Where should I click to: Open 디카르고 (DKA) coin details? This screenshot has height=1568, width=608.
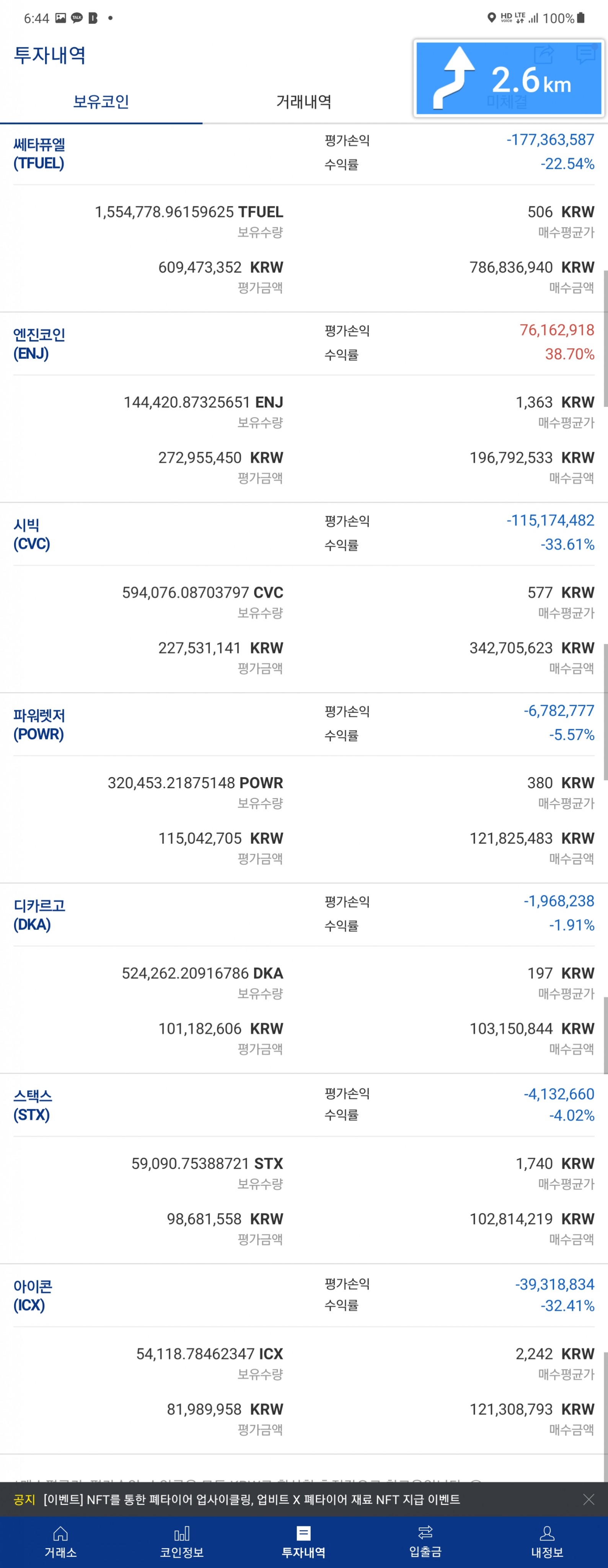(39, 915)
